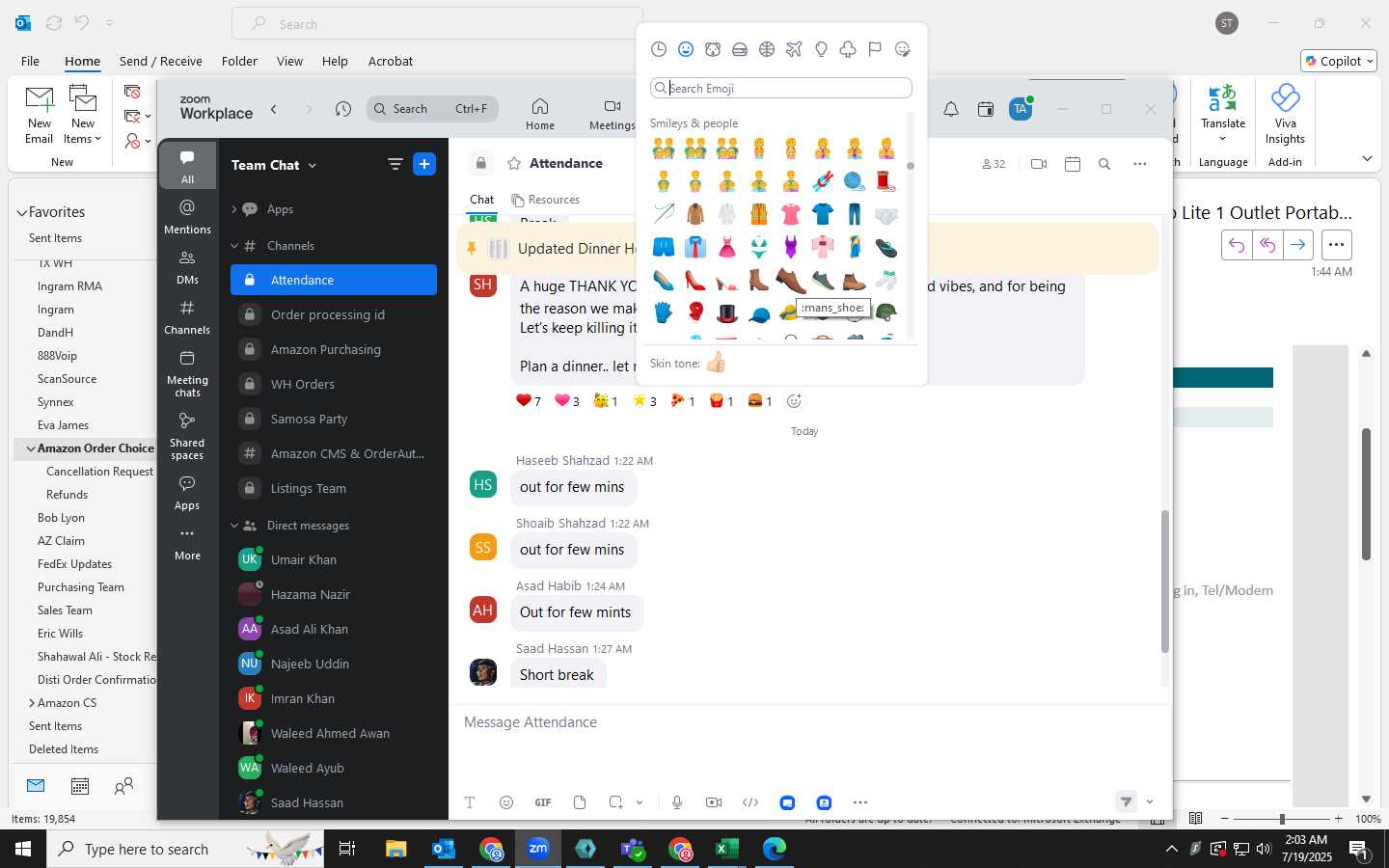The image size is (1389, 868).
Task: Select Smileys & people emoji category
Action: (686, 49)
